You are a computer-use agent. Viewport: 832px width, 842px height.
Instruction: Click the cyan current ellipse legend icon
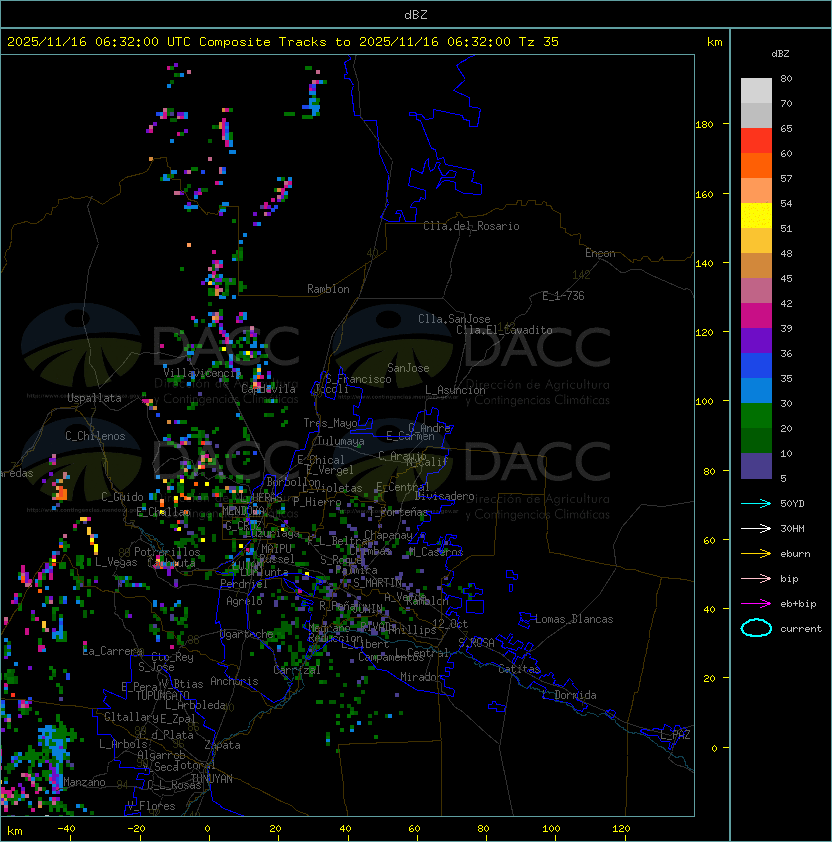pyautogui.click(x=756, y=628)
